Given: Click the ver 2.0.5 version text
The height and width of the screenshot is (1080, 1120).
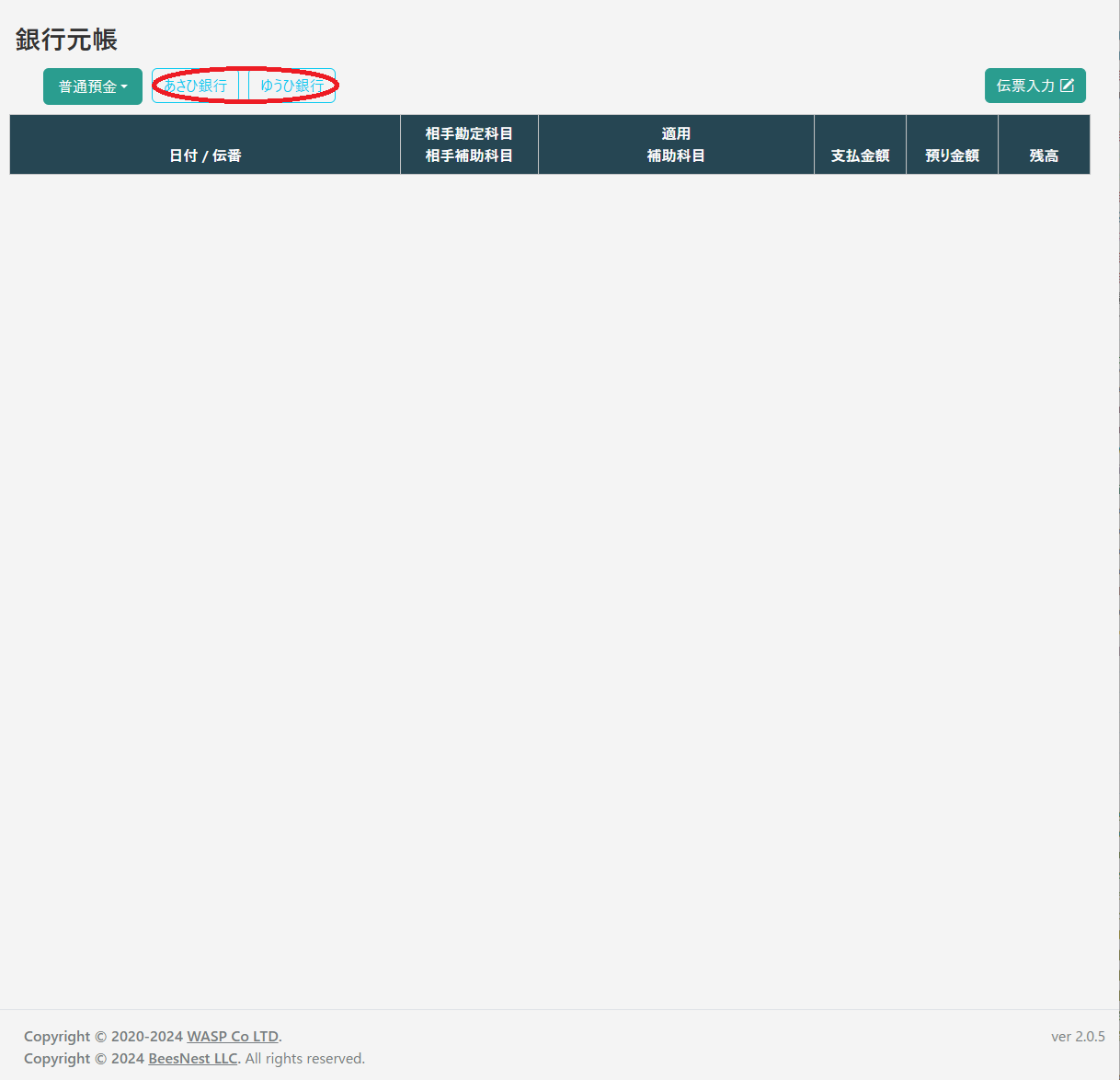Looking at the screenshot, I should click(x=1078, y=1037).
